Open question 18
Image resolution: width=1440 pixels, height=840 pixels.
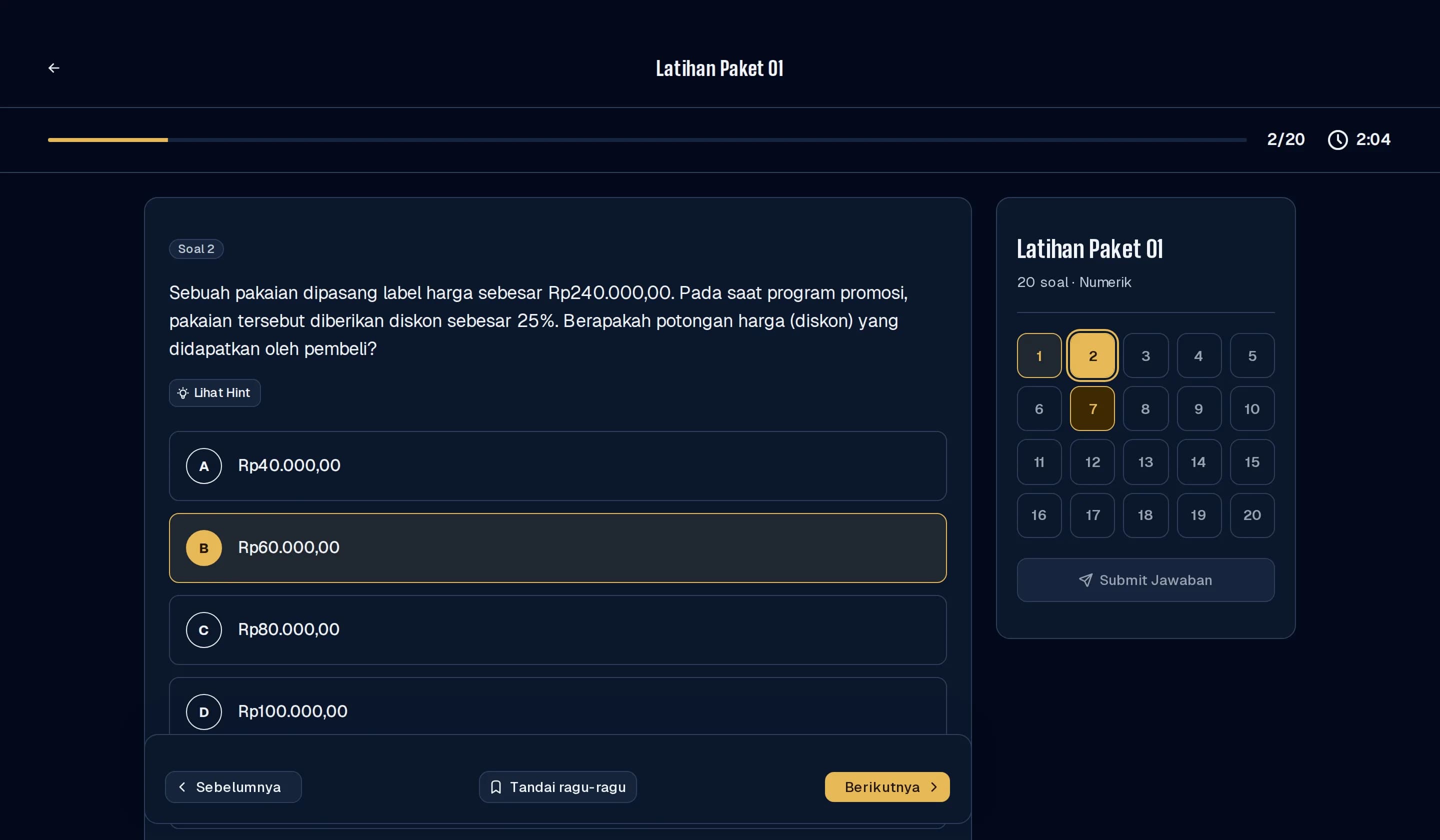(x=1145, y=515)
